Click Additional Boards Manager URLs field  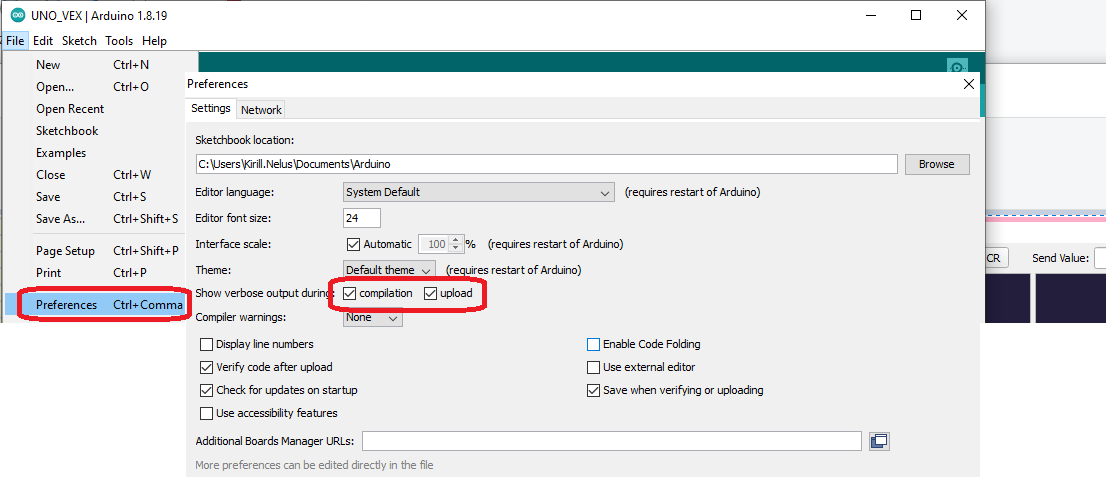612,441
